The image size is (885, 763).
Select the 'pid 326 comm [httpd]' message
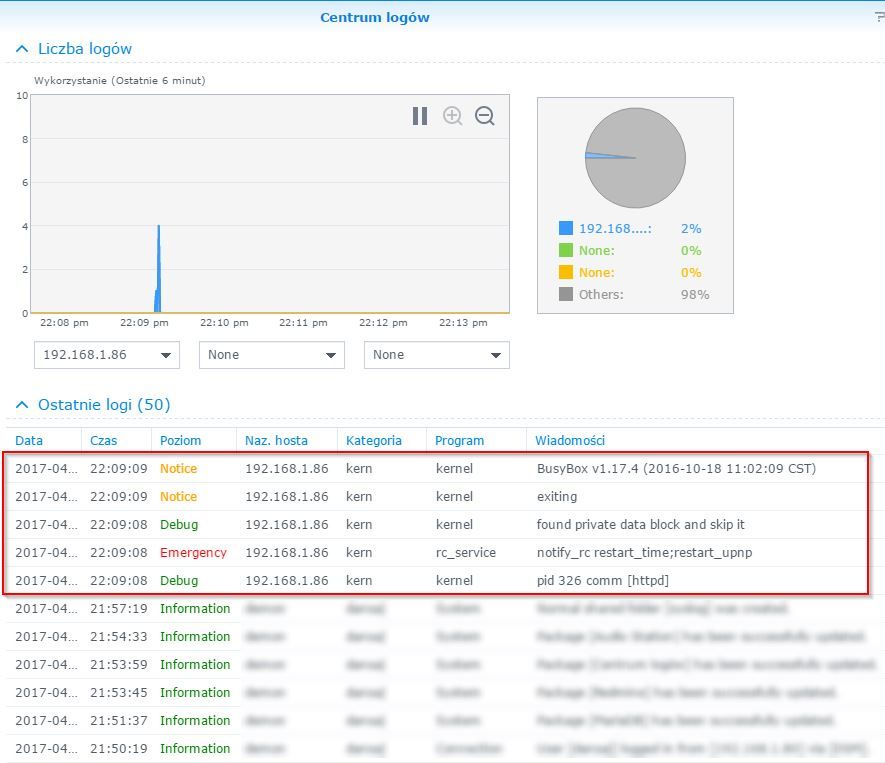(602, 581)
